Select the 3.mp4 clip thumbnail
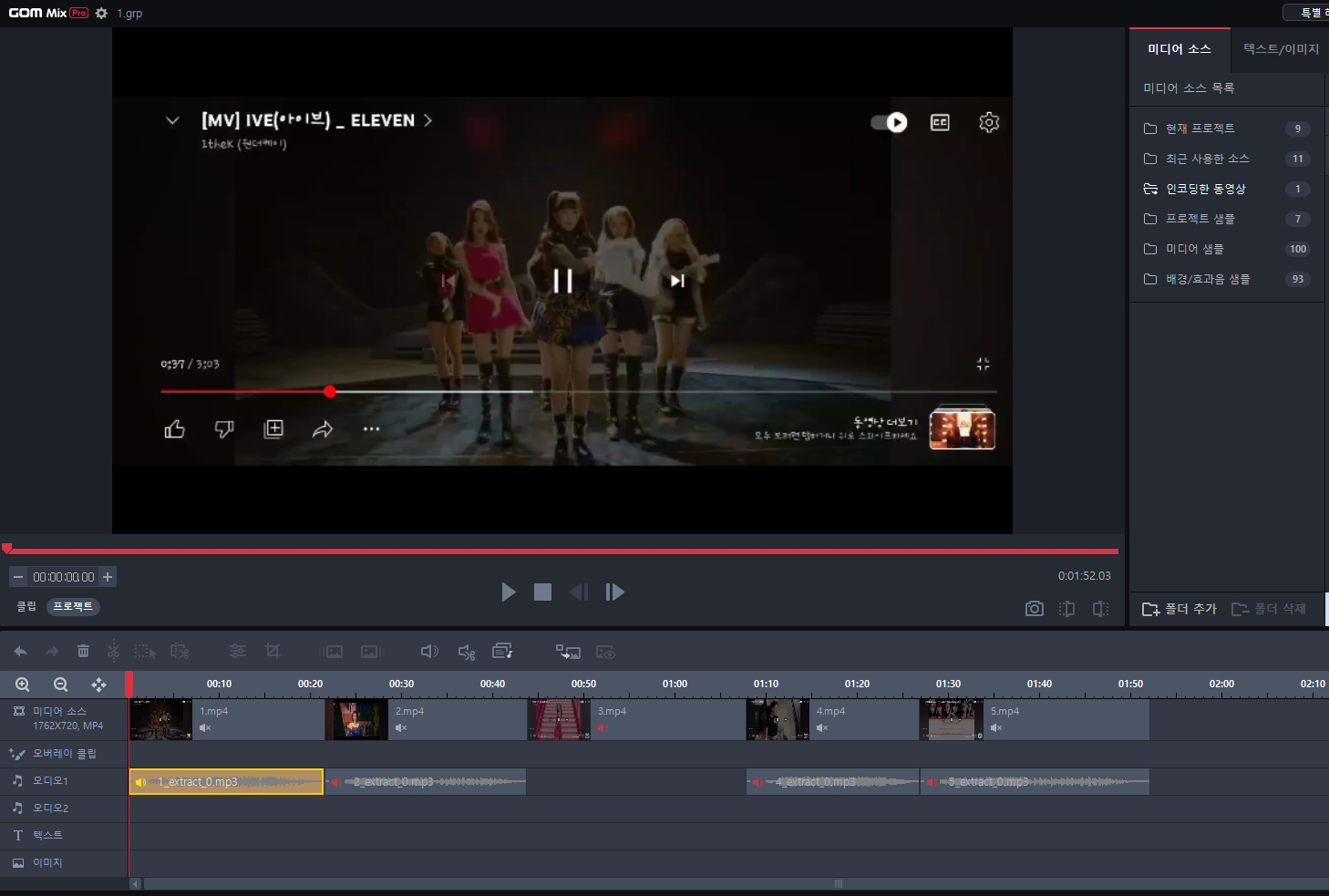This screenshot has height=896, width=1329. (x=559, y=719)
